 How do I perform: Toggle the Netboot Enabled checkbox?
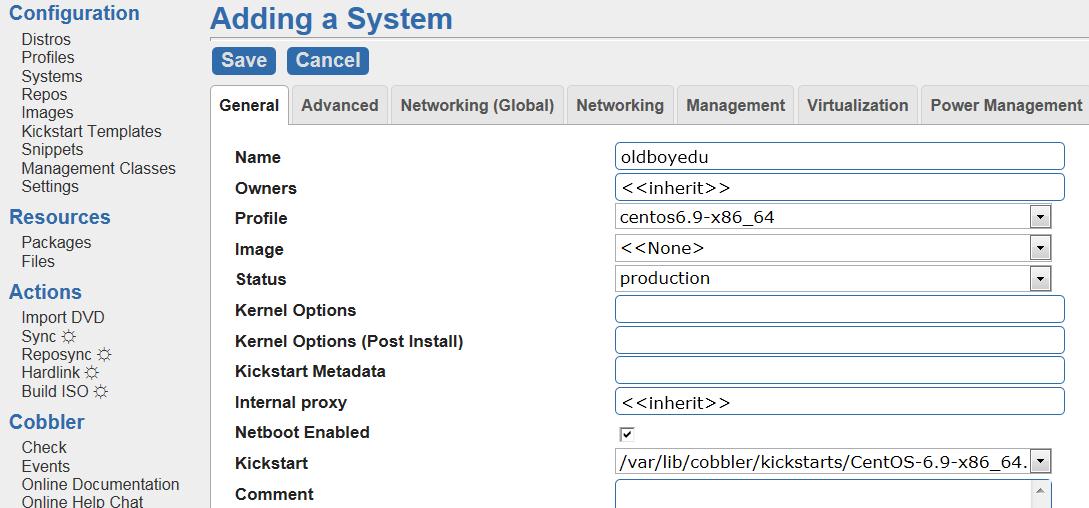pyautogui.click(x=627, y=434)
